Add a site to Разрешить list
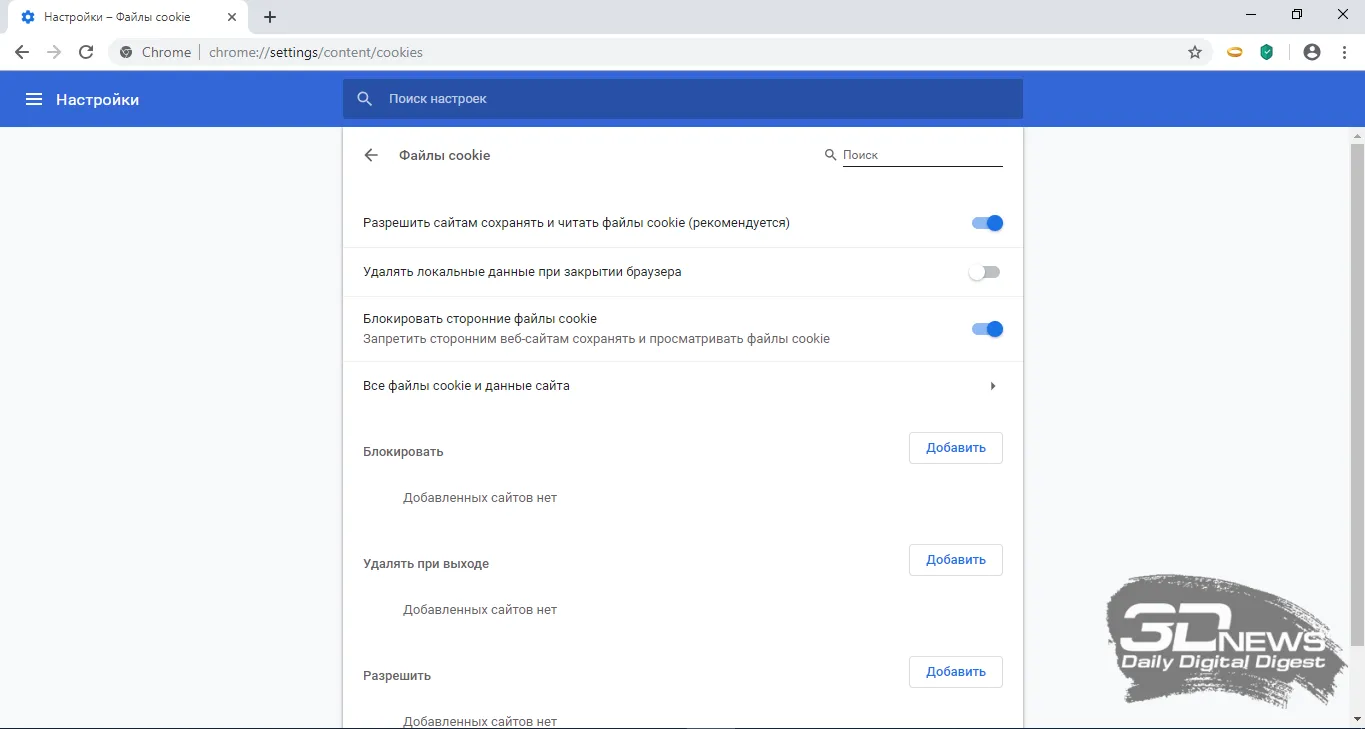 coord(955,672)
